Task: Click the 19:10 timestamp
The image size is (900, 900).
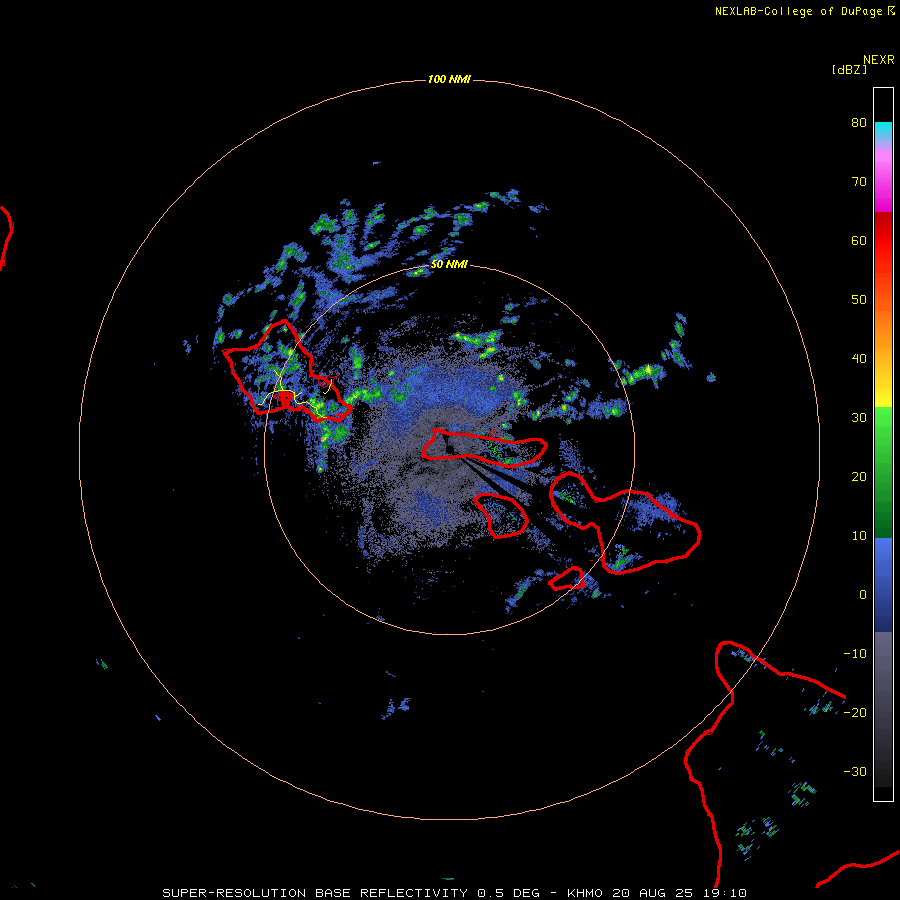Action: pos(724,893)
